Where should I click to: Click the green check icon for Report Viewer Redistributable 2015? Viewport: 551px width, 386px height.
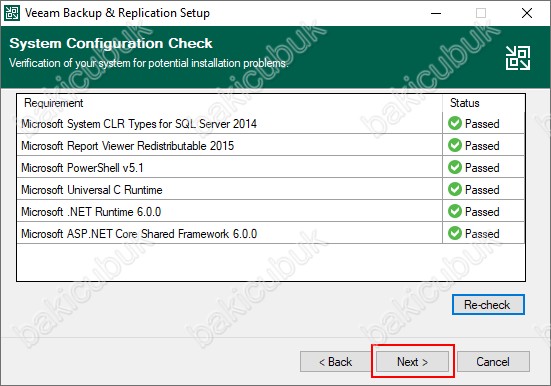click(455, 145)
